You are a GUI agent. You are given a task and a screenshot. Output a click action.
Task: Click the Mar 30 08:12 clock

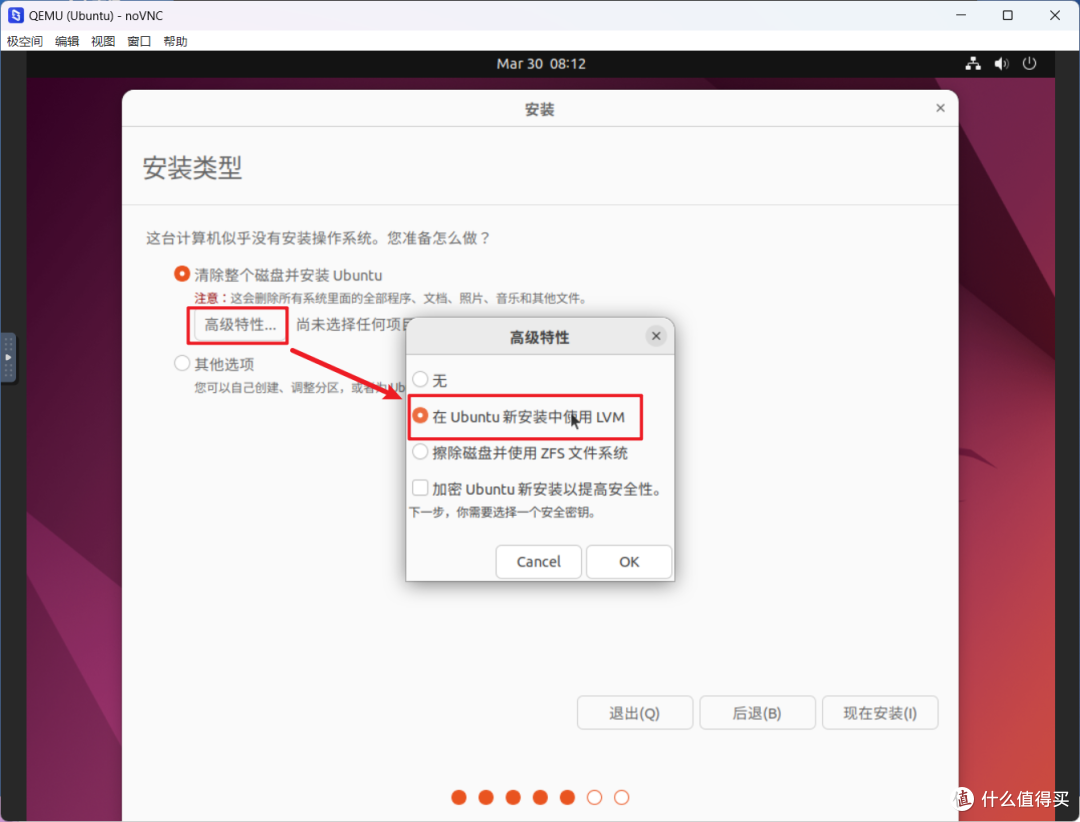[541, 63]
